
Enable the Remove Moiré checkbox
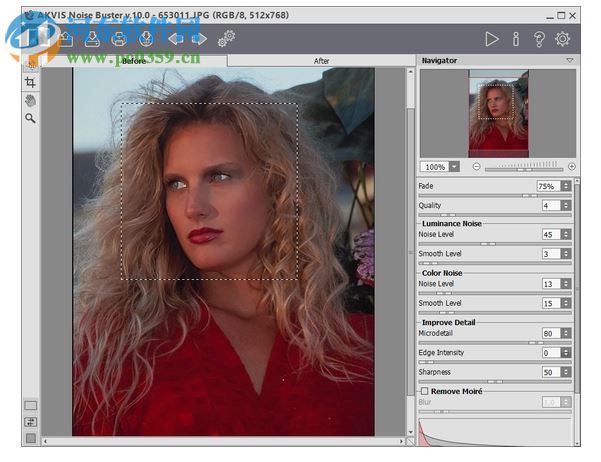[x=425, y=391]
